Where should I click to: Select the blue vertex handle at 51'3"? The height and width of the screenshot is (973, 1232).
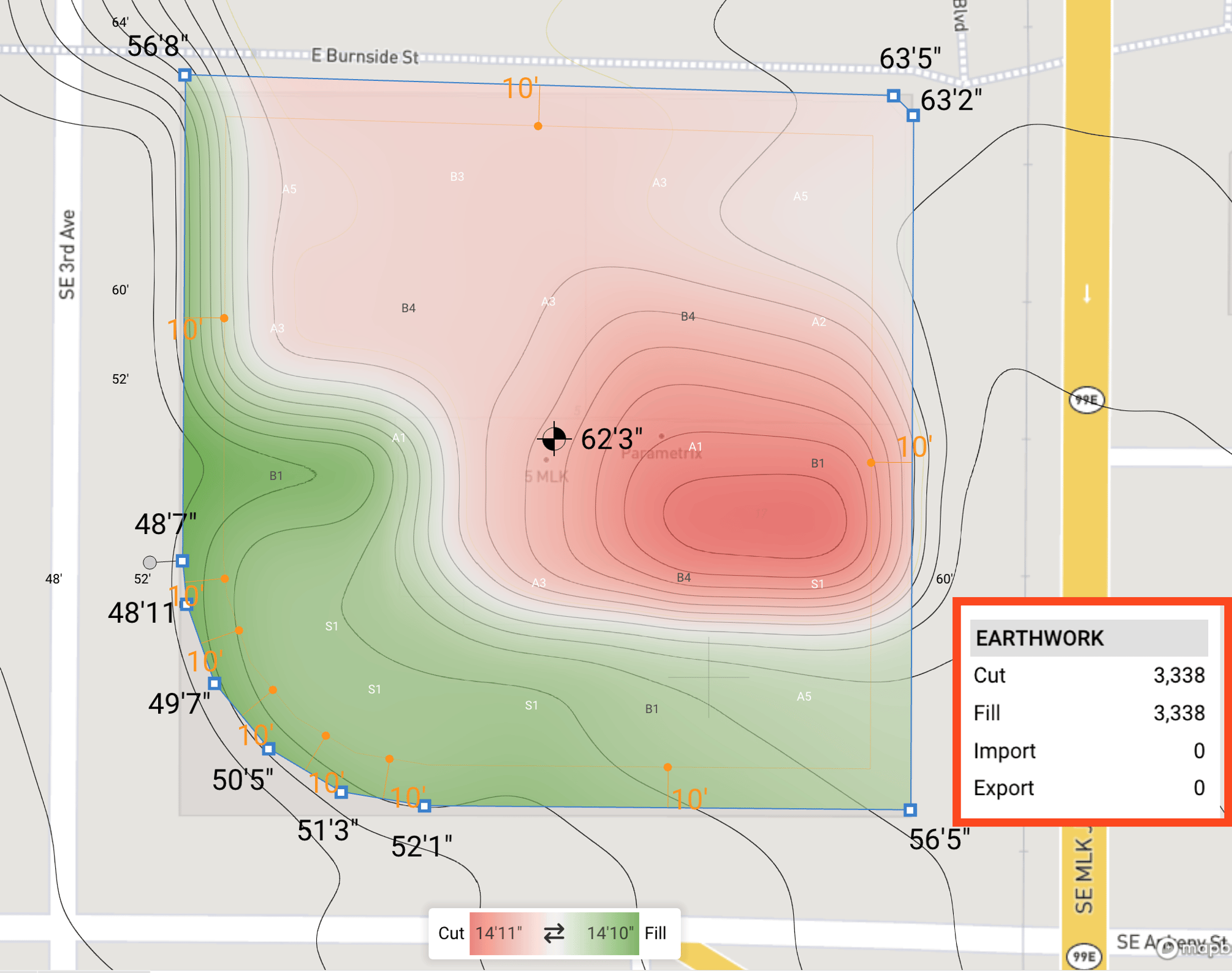pyautogui.click(x=342, y=792)
